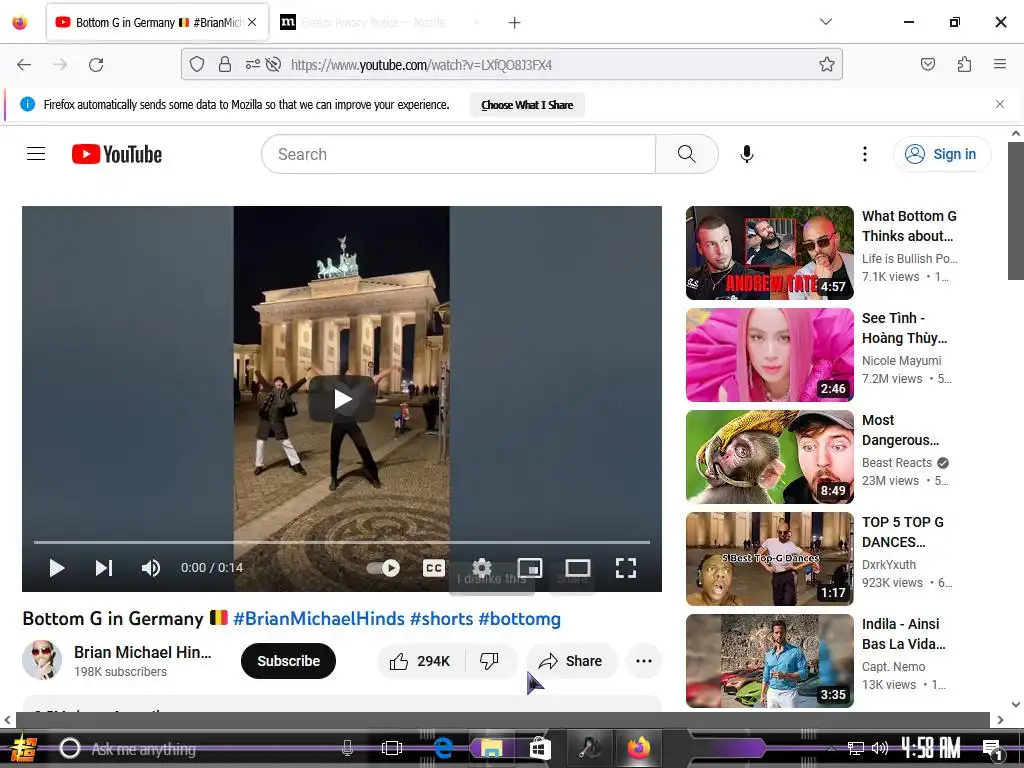
Task: Toggle the autoplay switch
Action: coord(383,568)
